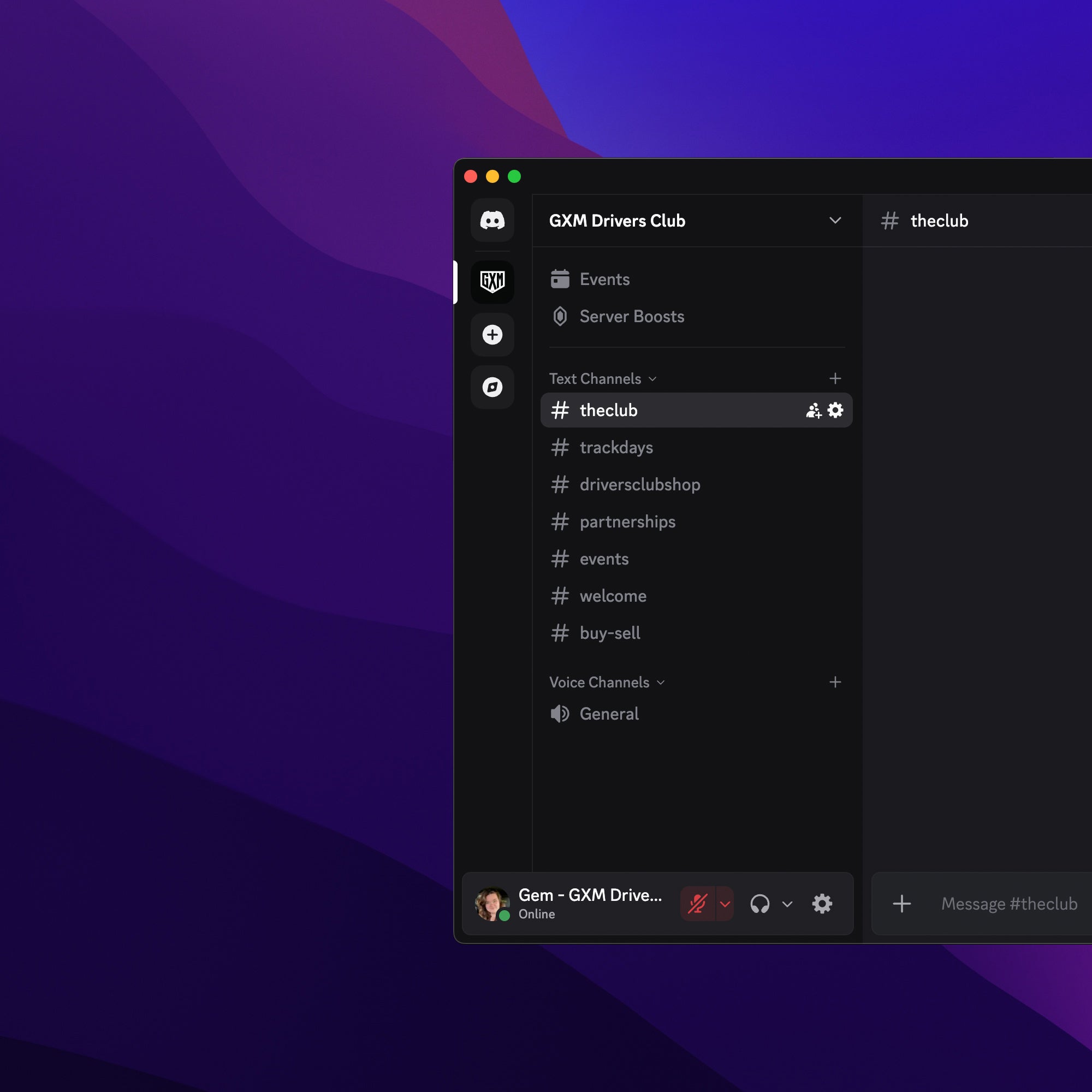Open theclub channel settings gear

click(x=835, y=410)
